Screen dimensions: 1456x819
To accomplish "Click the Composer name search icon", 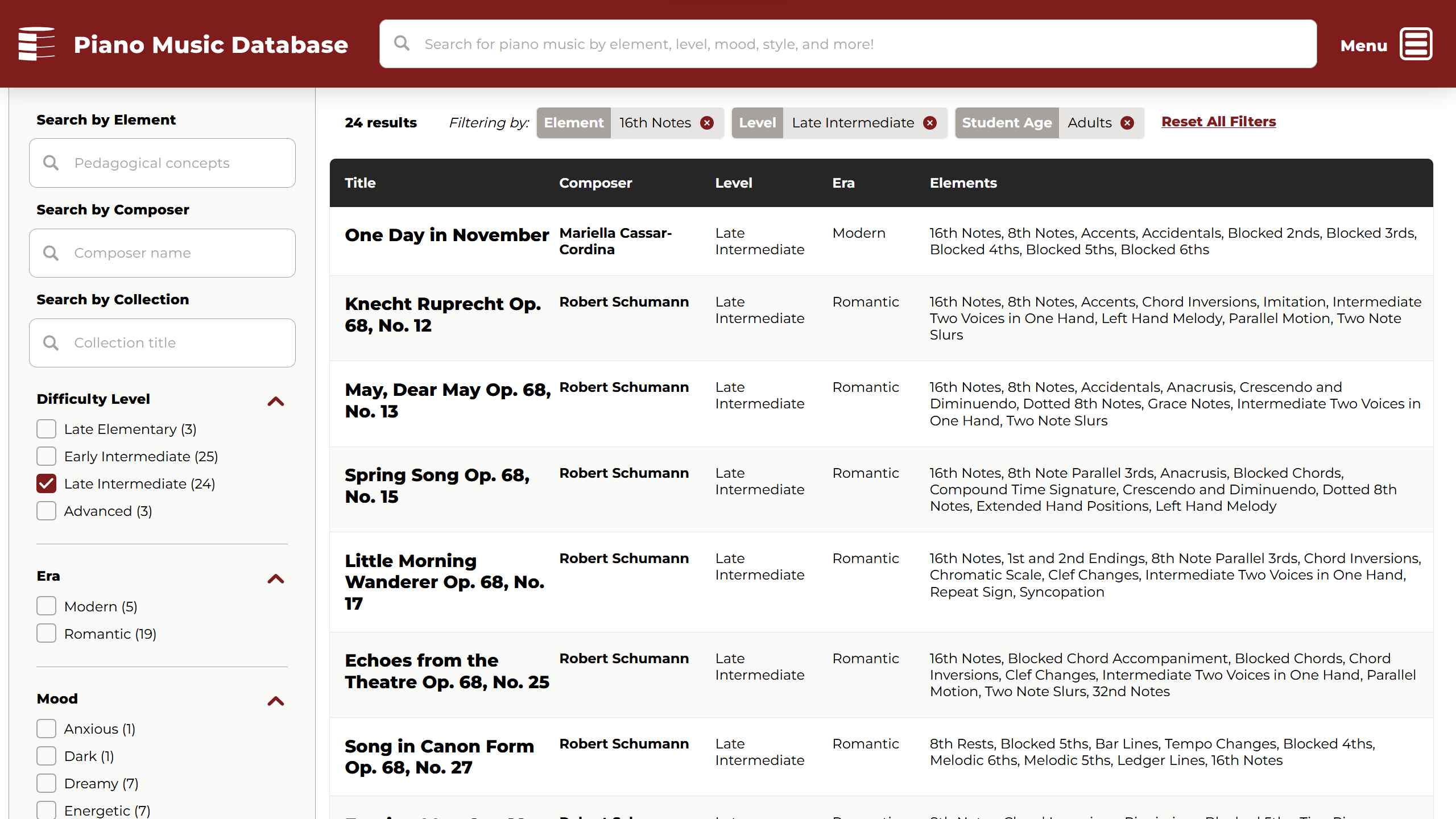I will [51, 253].
